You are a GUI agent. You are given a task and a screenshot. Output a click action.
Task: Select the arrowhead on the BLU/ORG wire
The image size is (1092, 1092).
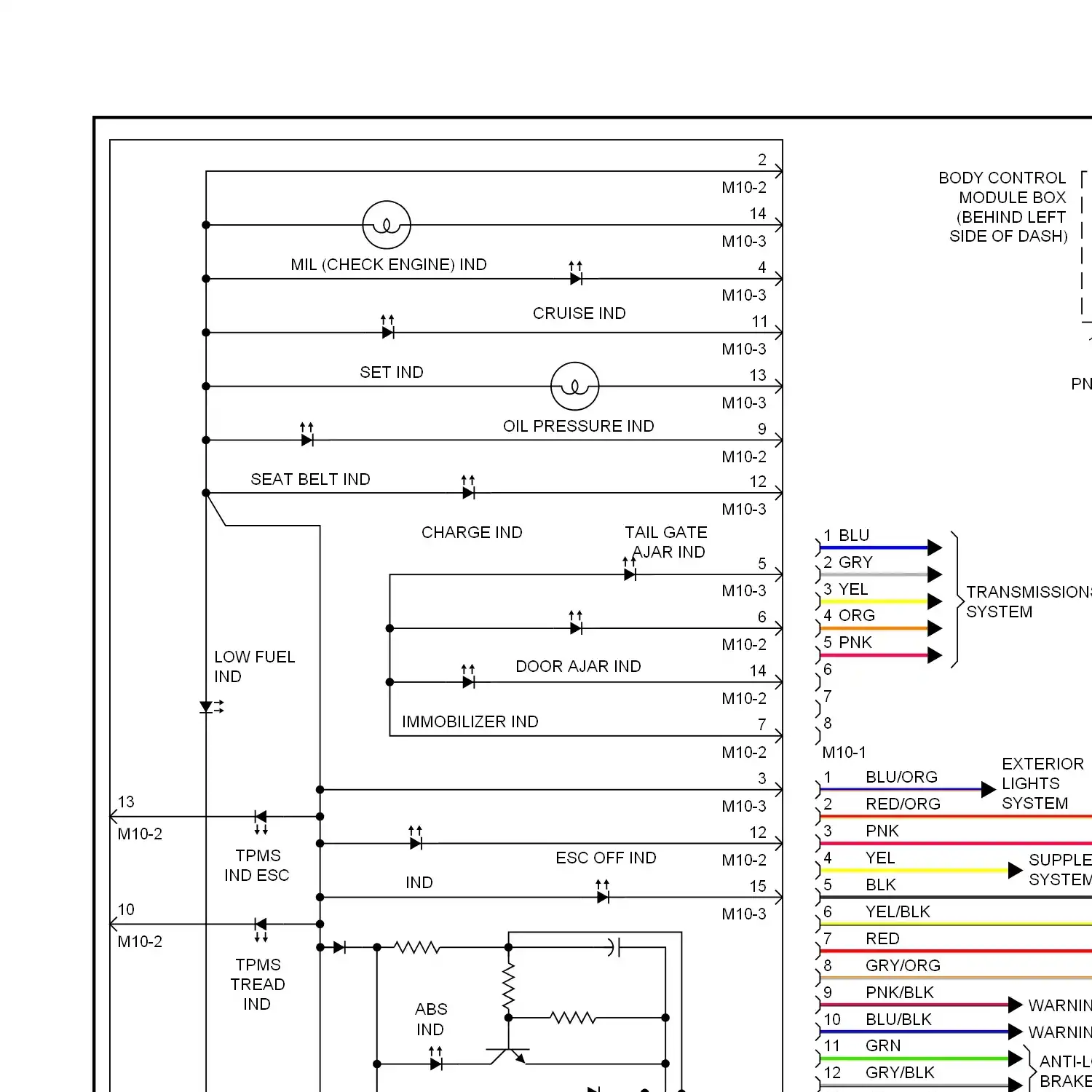989,789
